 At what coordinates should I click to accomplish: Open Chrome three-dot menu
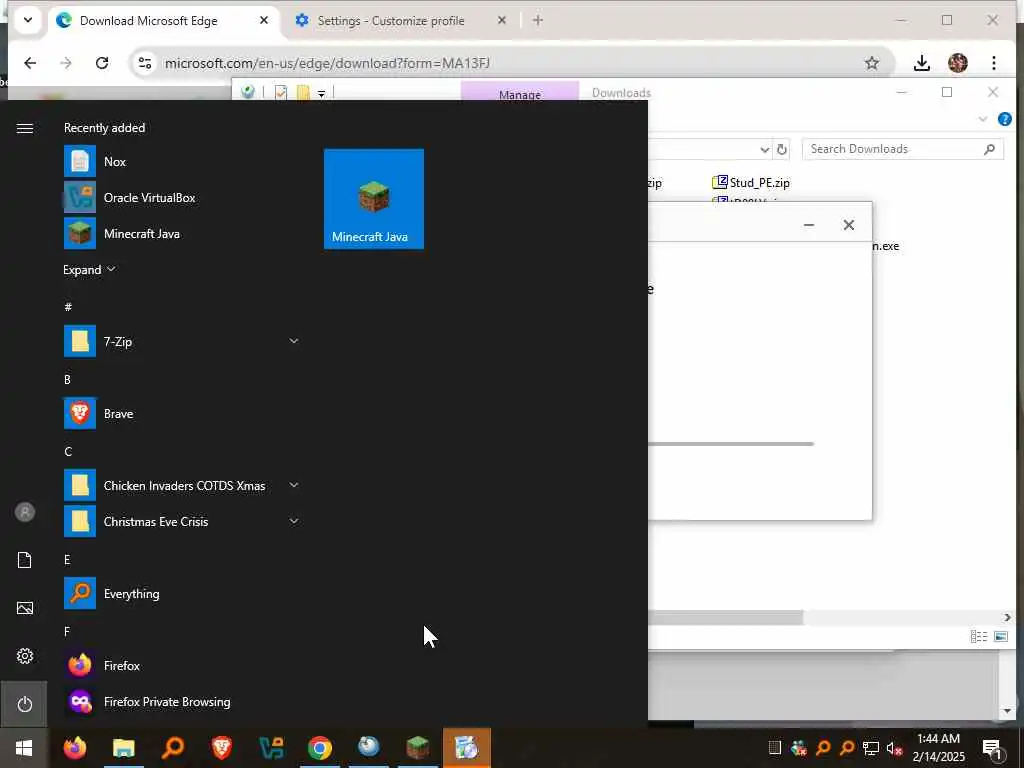click(x=993, y=63)
